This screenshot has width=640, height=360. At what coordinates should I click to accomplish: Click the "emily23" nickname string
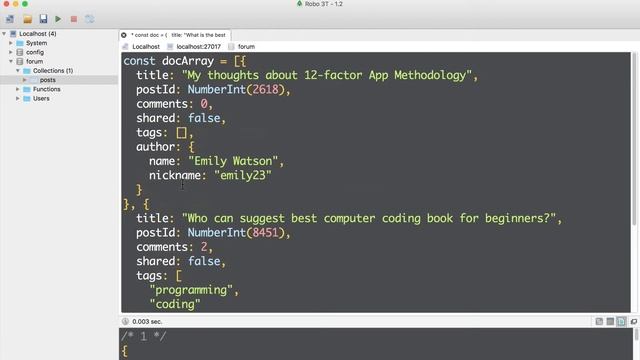242,176
